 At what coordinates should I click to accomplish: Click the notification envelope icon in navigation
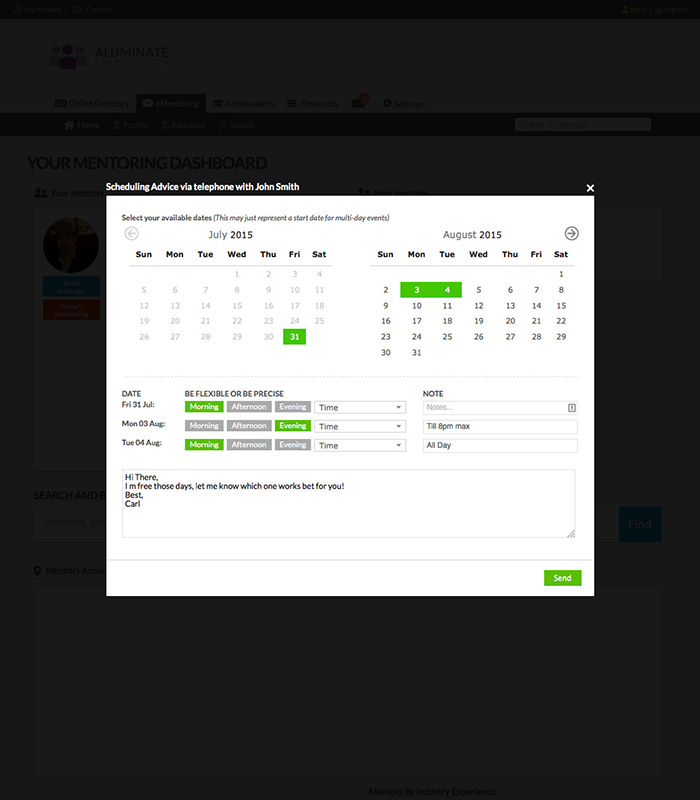[x=359, y=103]
